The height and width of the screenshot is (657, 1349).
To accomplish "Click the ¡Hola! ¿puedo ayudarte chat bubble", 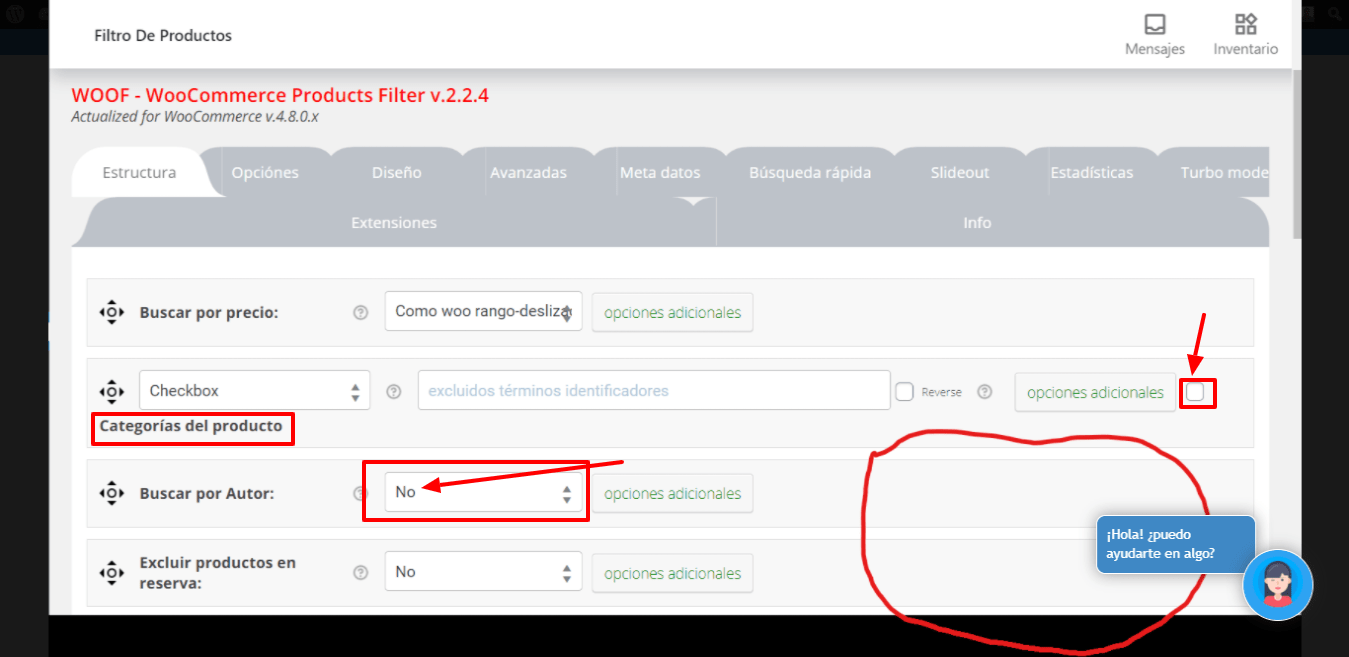I will coord(1175,544).
